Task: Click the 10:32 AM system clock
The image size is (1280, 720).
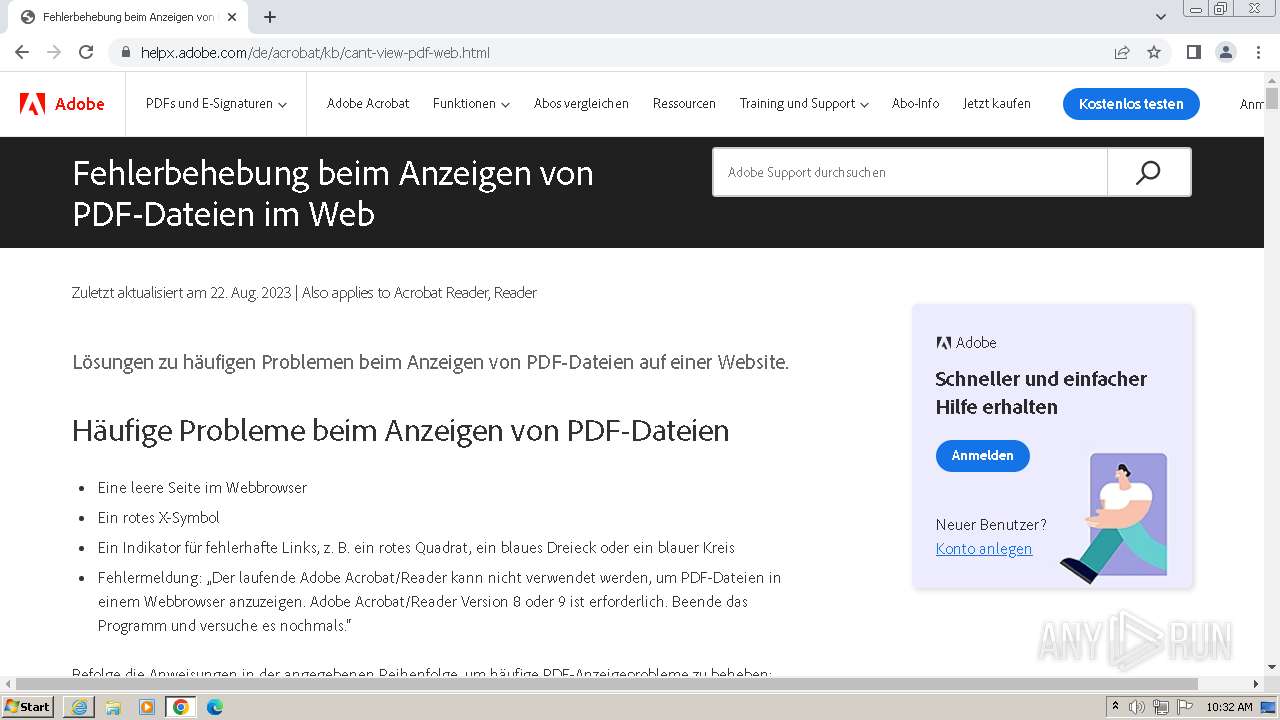Action: 1229,707
